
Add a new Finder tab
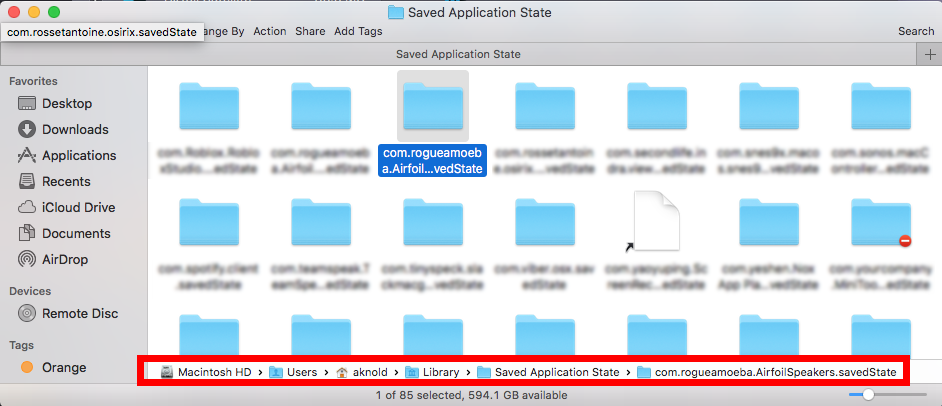coord(930,55)
